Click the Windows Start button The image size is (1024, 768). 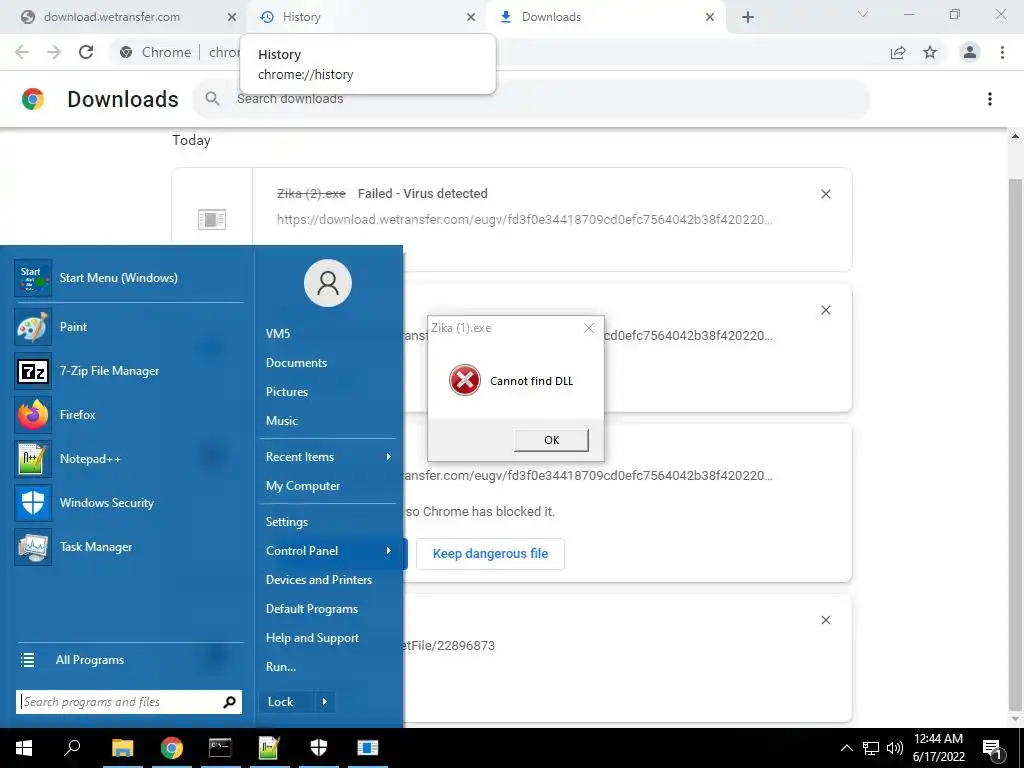coord(24,748)
